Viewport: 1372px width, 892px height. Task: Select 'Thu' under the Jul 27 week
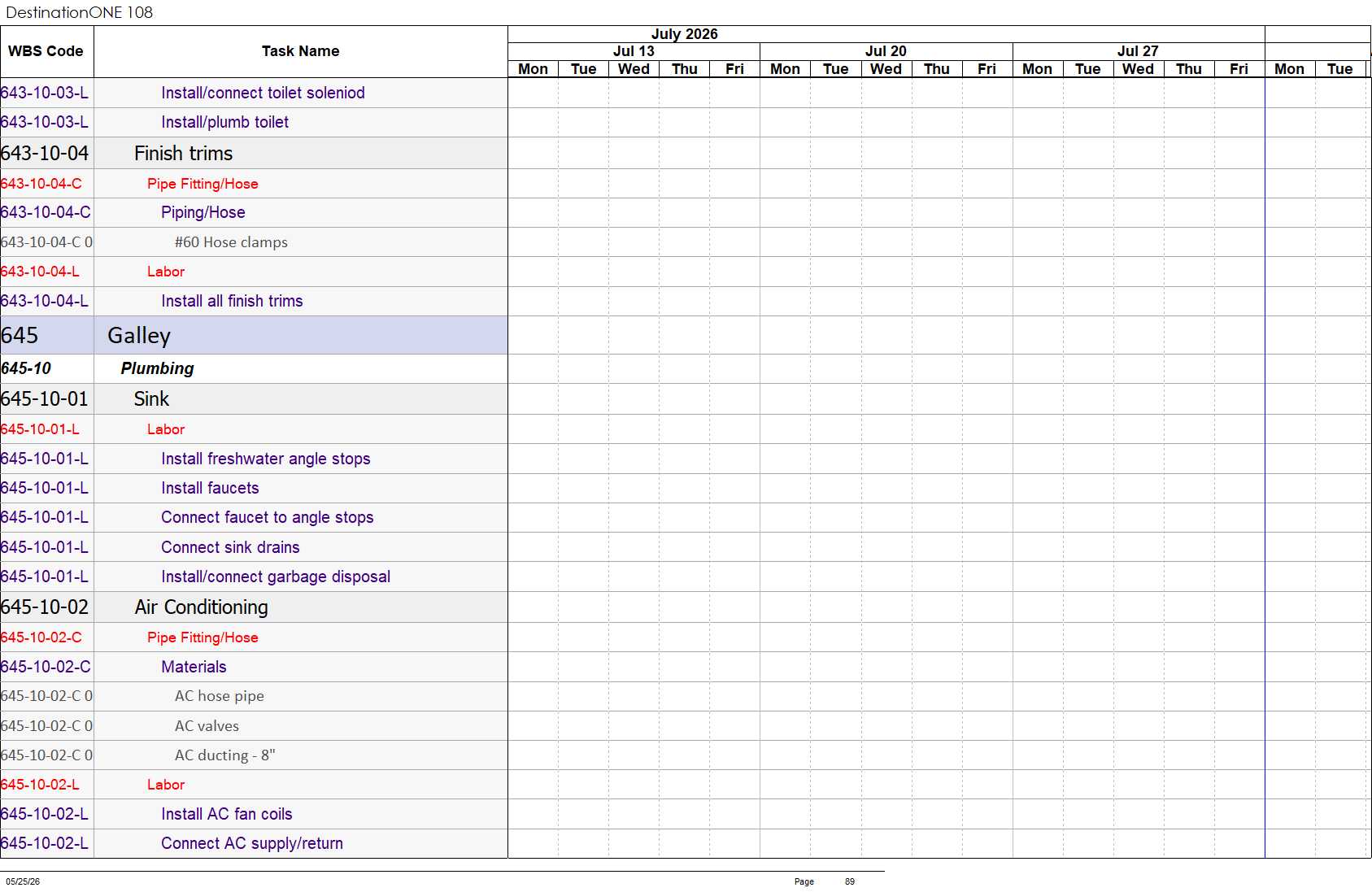click(x=1188, y=69)
